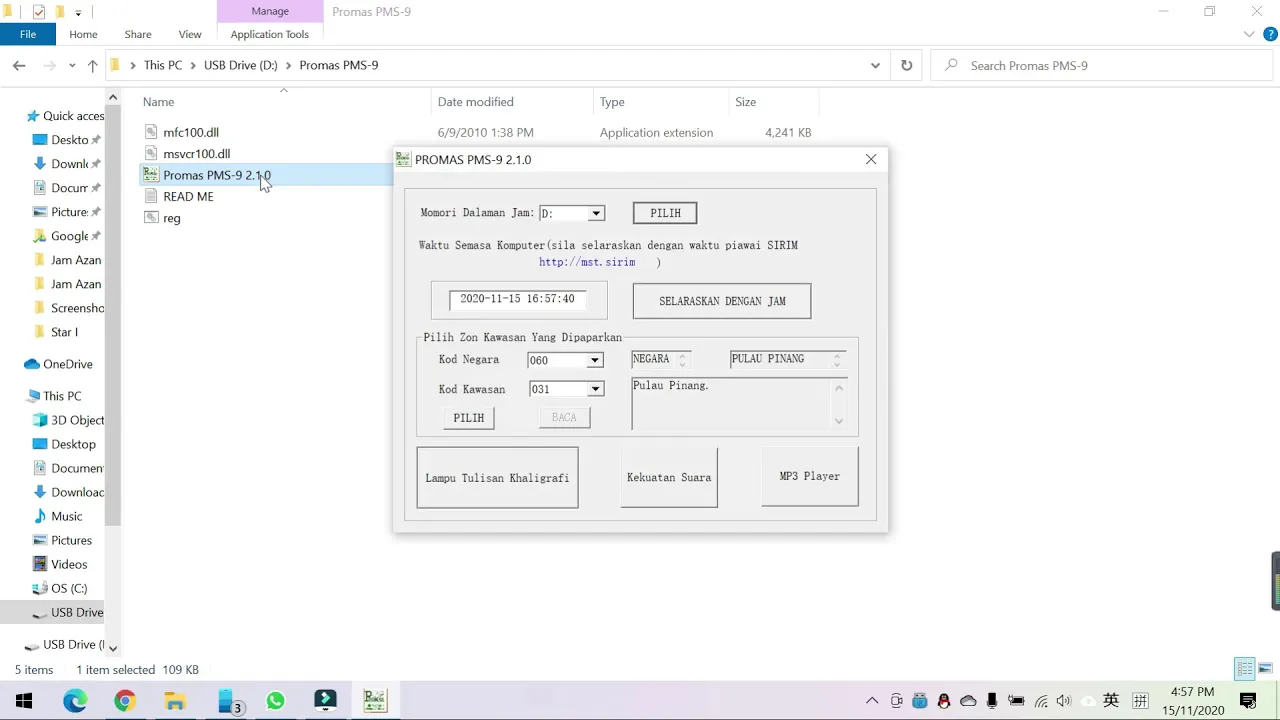
Task: Select the Manage contextual tab
Action: [270, 11]
